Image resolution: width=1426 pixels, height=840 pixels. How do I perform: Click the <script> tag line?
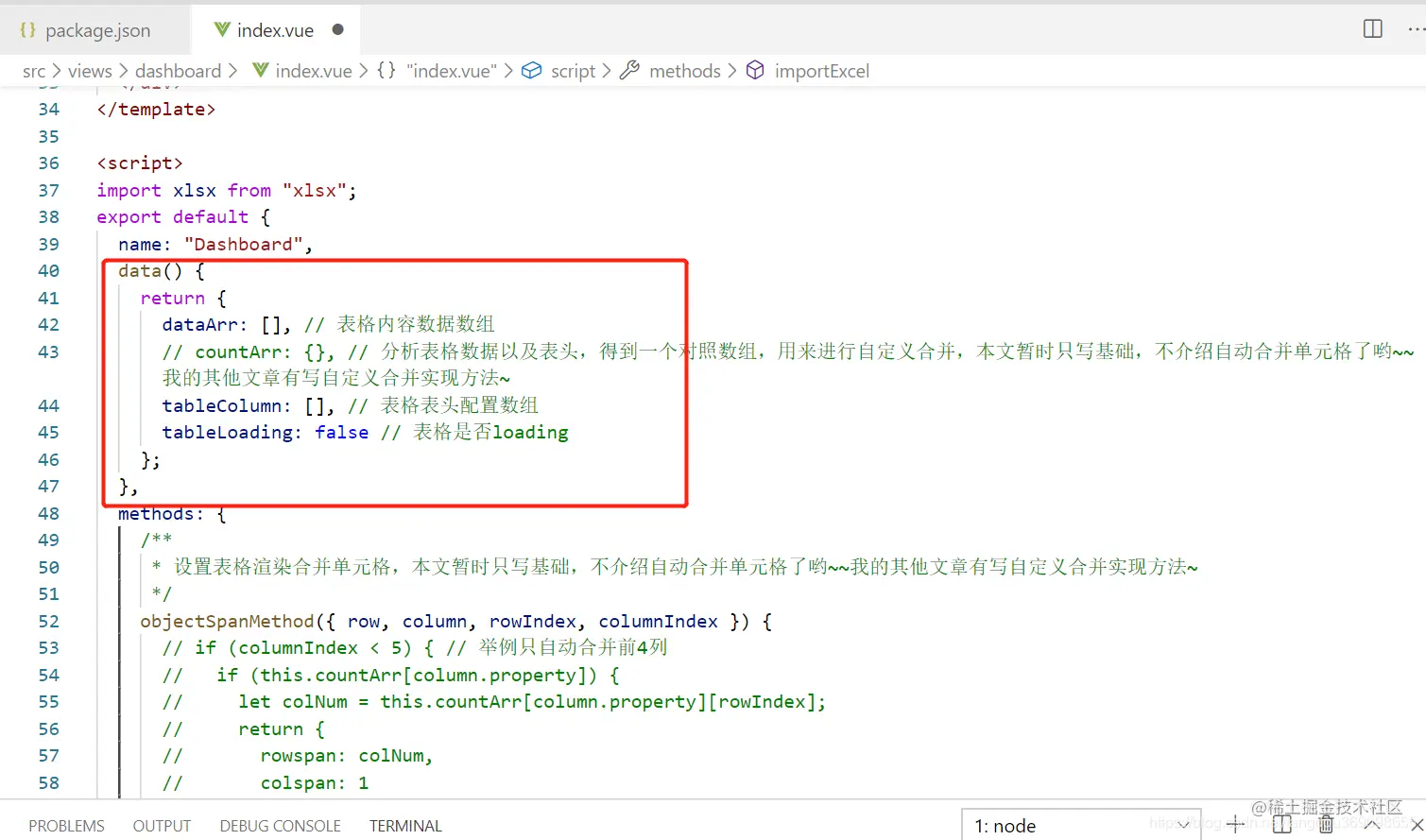pyautogui.click(x=140, y=163)
